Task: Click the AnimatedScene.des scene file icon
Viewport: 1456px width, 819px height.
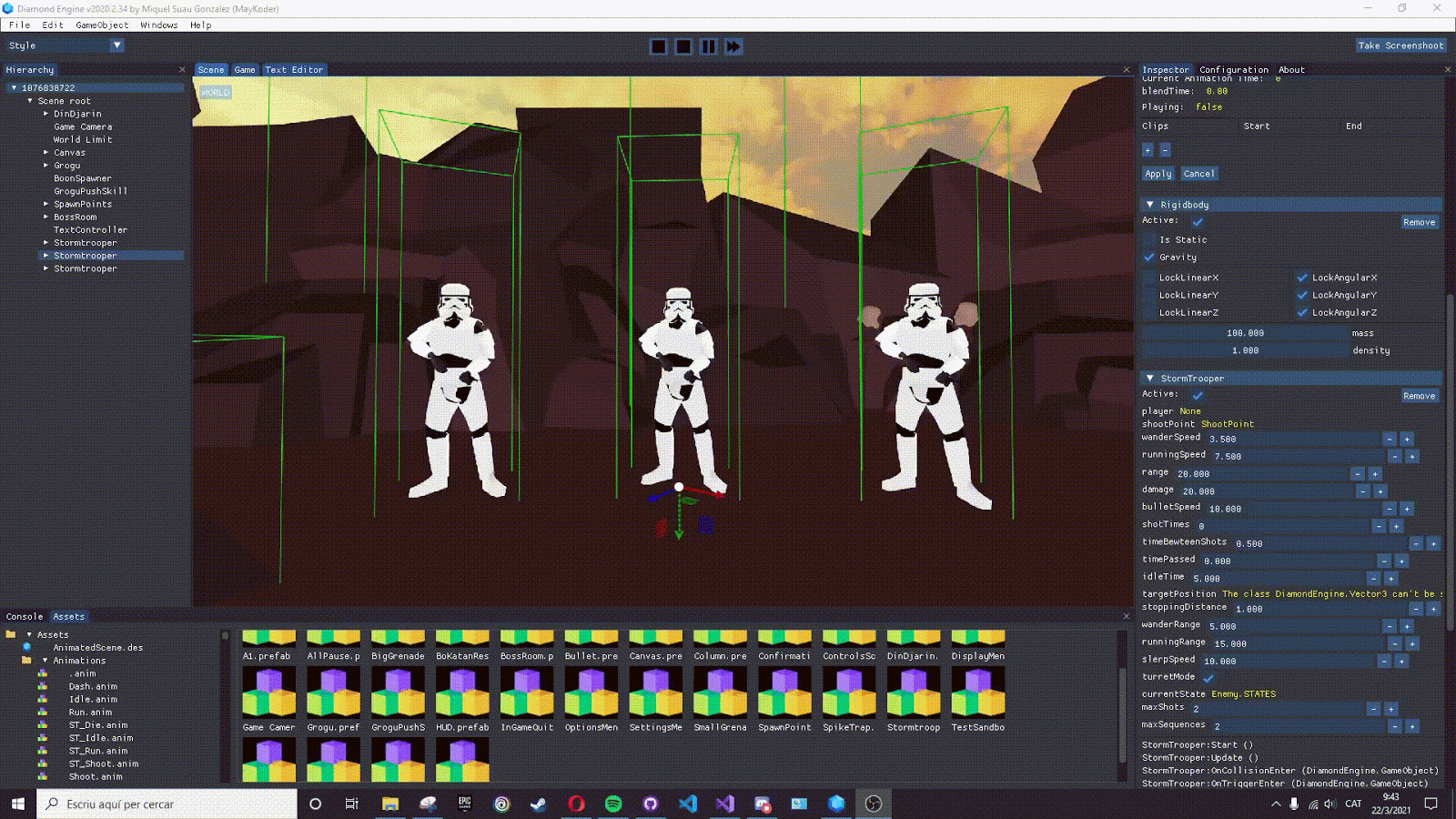Action: [x=27, y=648]
